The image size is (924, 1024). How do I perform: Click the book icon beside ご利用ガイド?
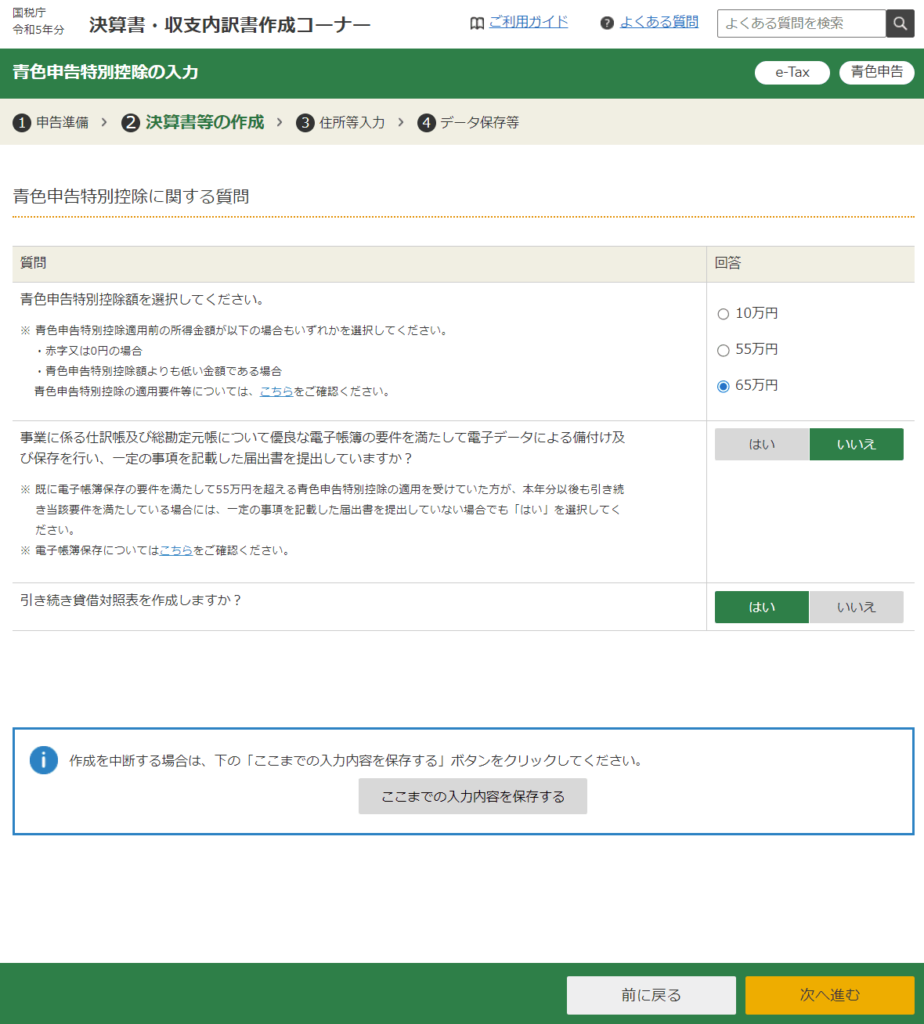(x=477, y=23)
